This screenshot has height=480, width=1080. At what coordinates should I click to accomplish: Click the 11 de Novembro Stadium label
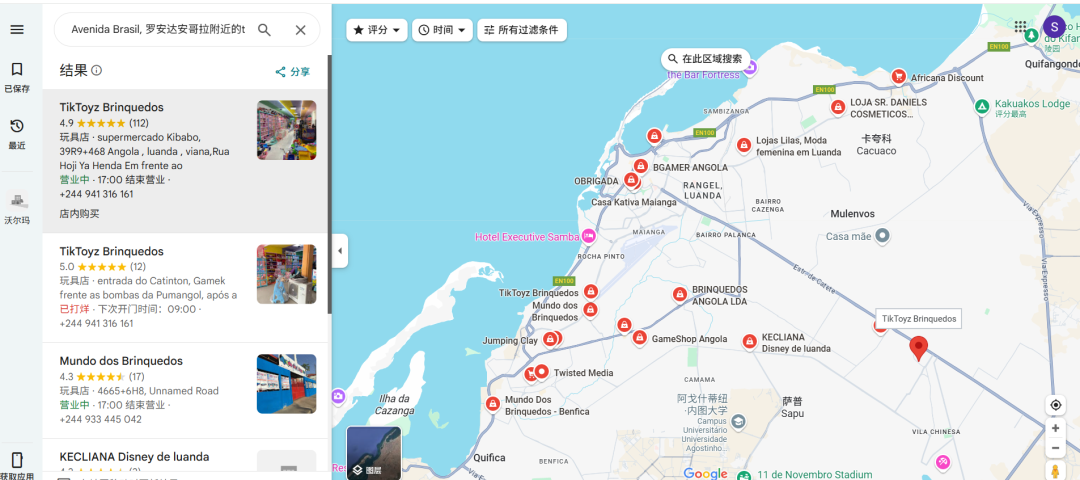coord(815,474)
